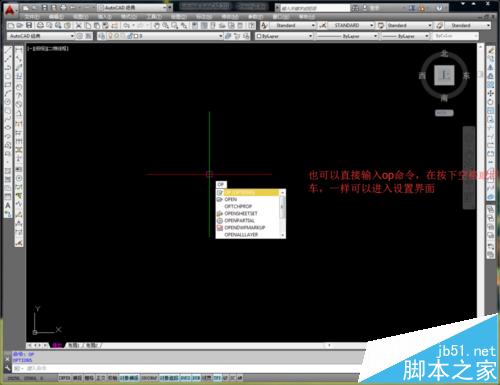Select the Move tool in Modify toolbar
The width and height of the screenshot is (500, 385).
tap(490, 93)
